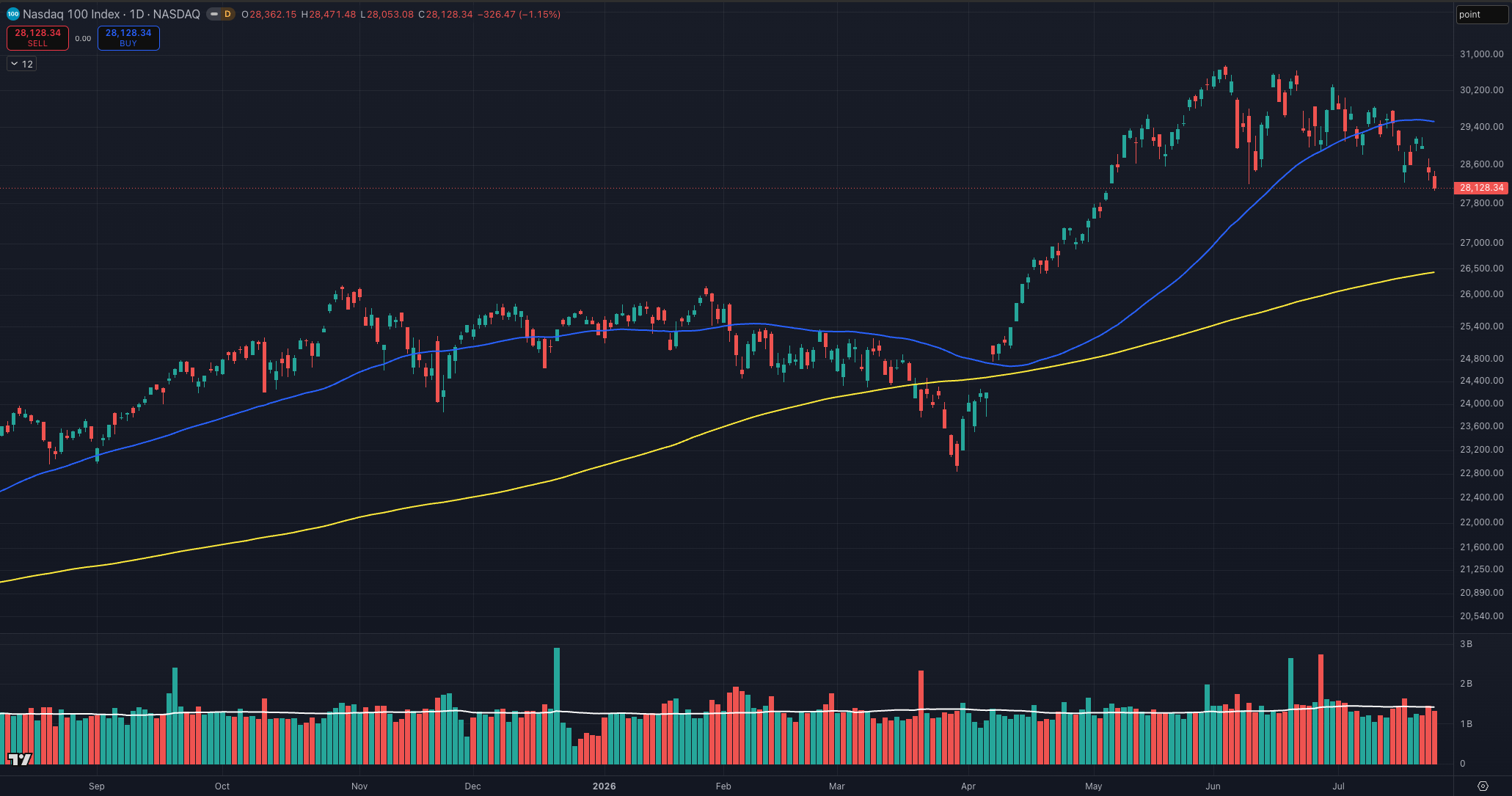Click the SELL 28,128.34 button
The width and height of the screenshot is (1512, 796).
(x=37, y=38)
